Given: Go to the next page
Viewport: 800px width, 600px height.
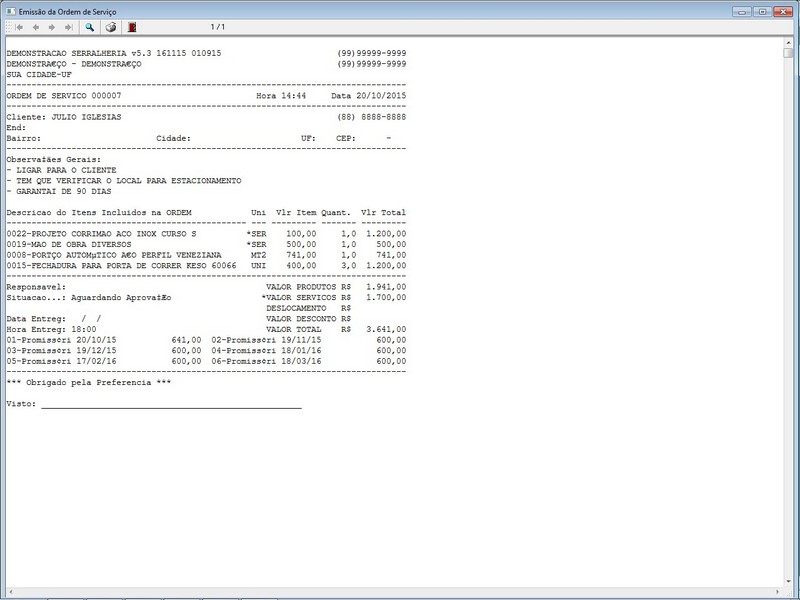Looking at the screenshot, I should point(52,27).
